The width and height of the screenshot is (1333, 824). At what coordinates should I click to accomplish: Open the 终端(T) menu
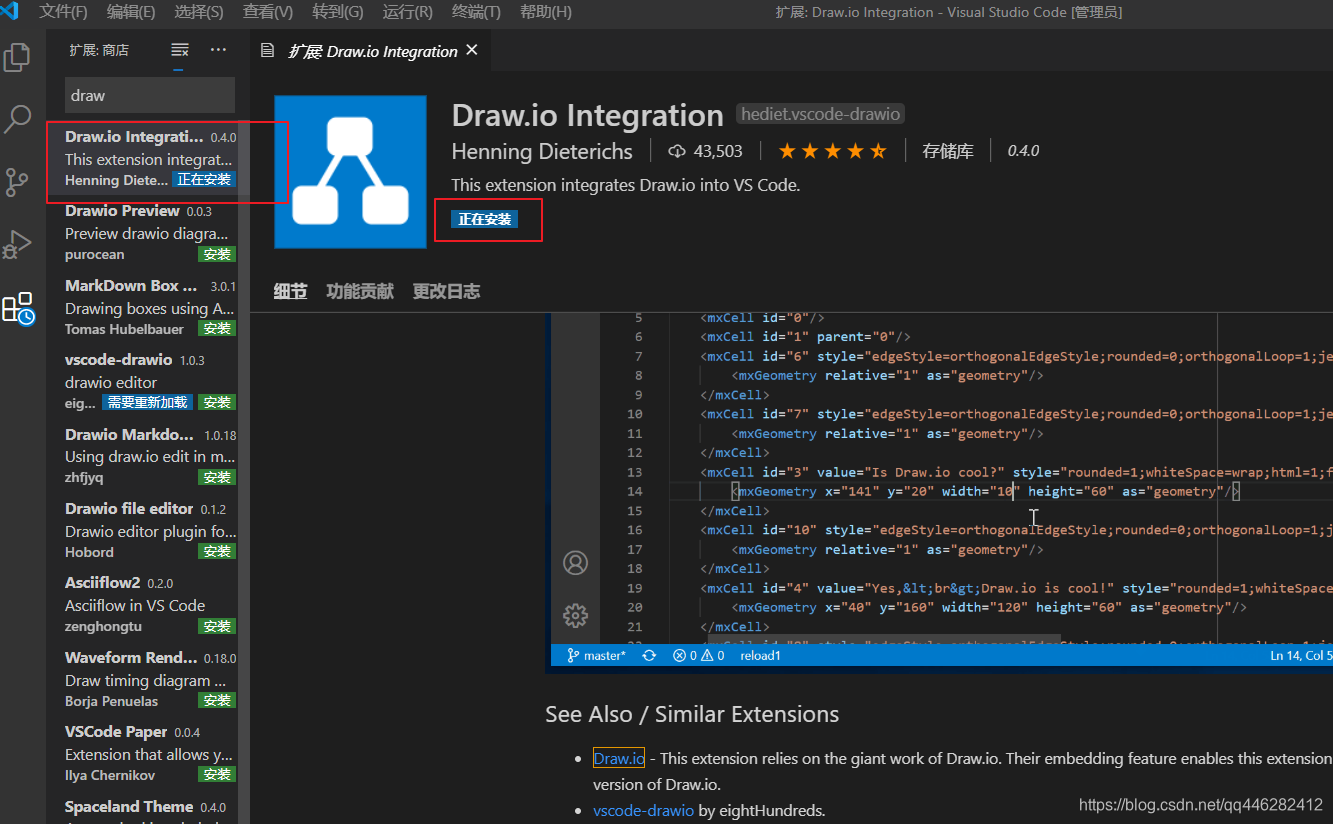[x=476, y=12]
